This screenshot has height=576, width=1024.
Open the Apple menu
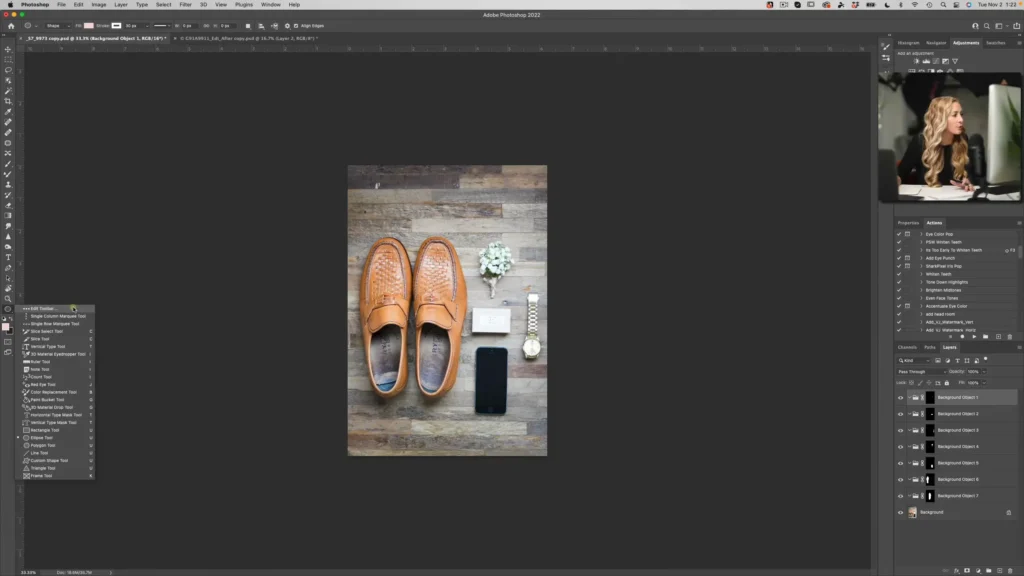tap(10, 5)
